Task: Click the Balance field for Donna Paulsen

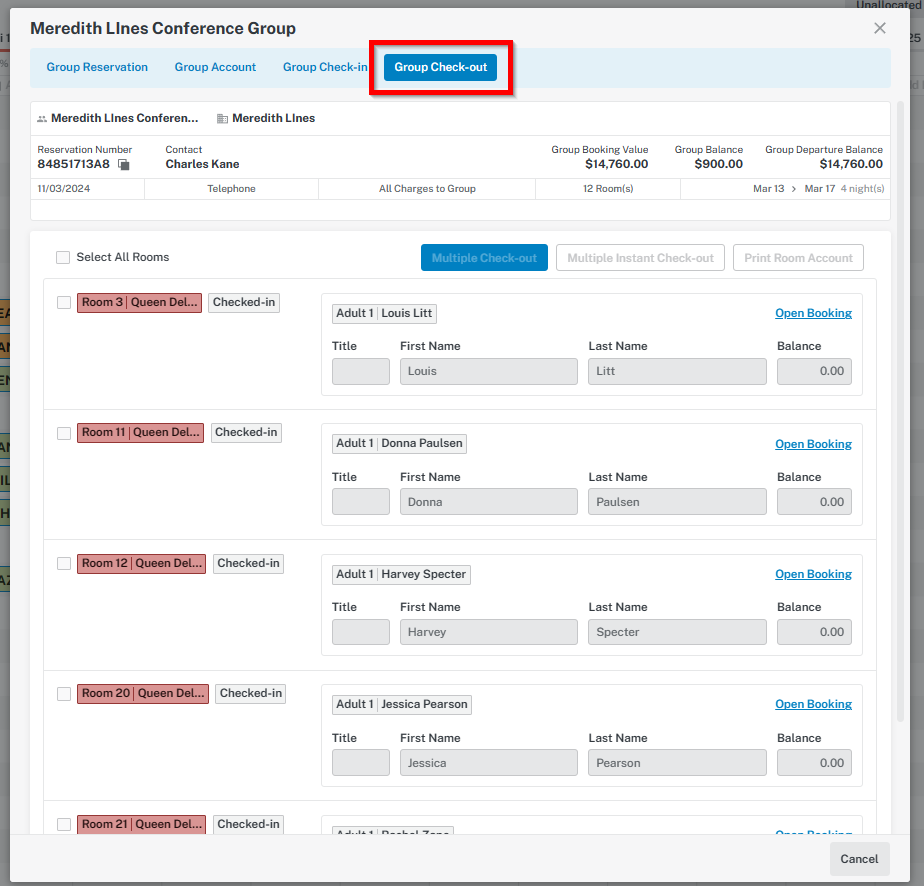Action: click(x=814, y=502)
